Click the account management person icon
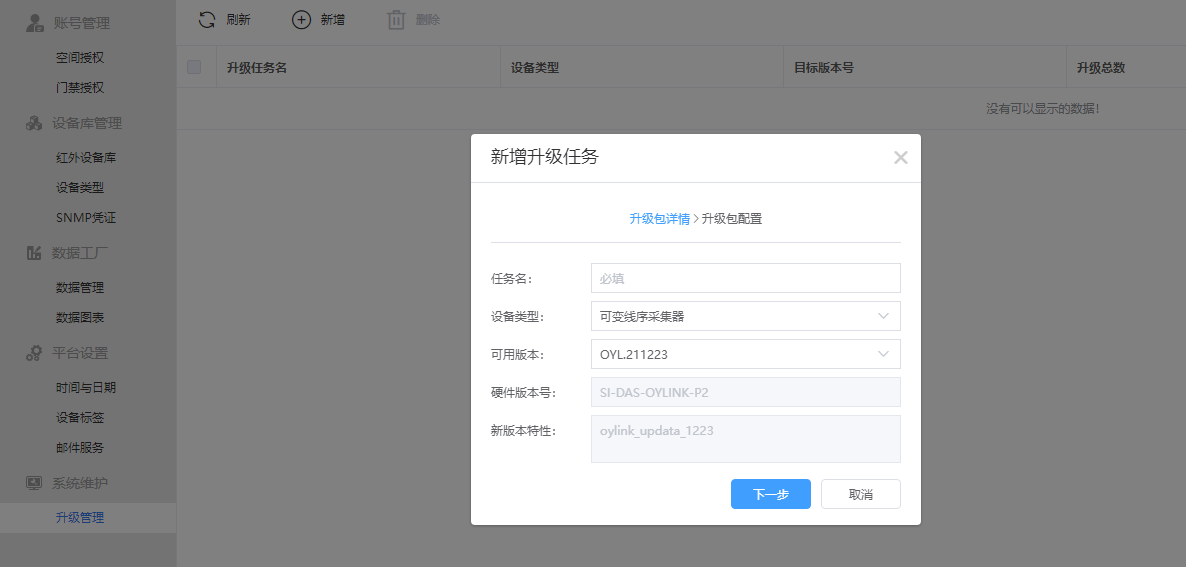This screenshot has width=1186, height=567. click(34, 23)
